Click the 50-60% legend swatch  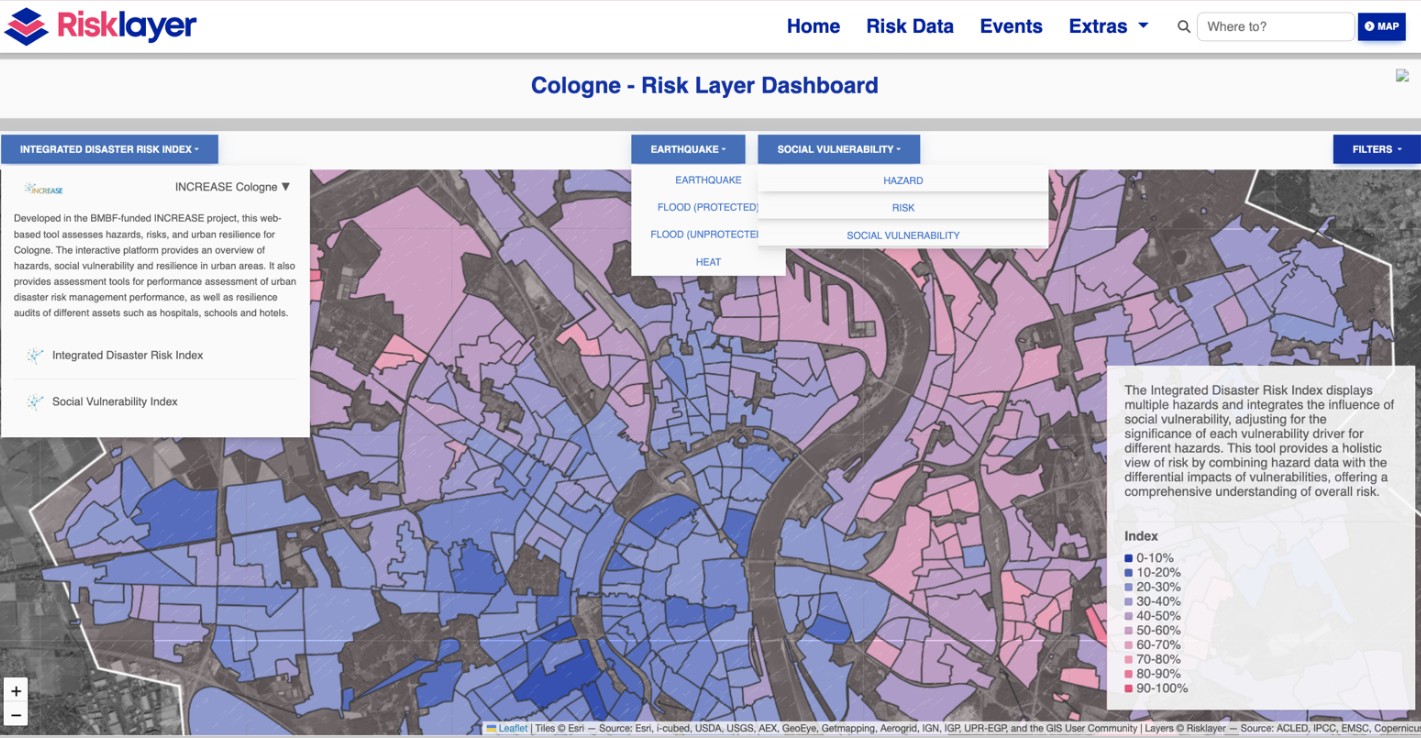point(1129,631)
